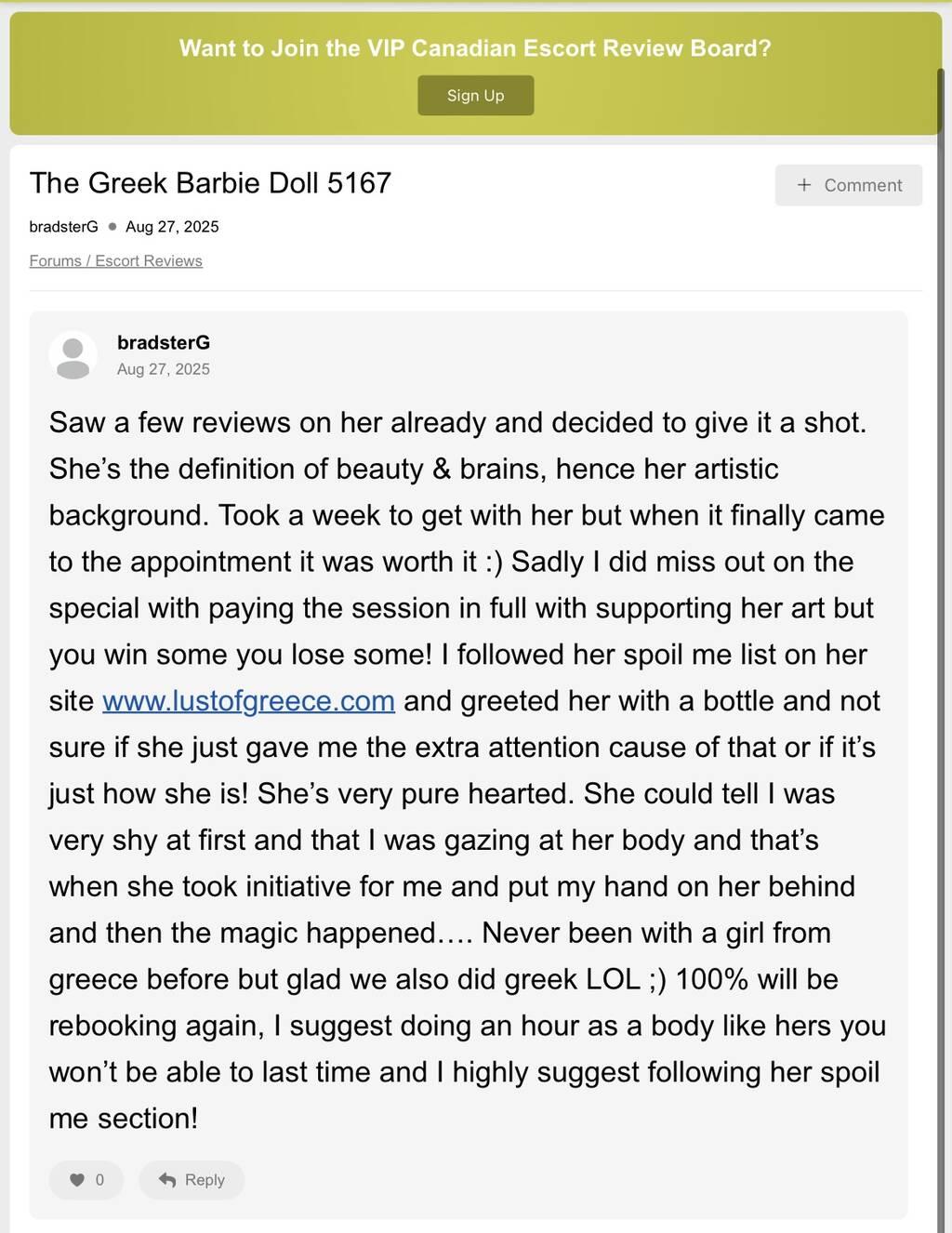Viewport: 952px width, 1233px height.
Task: Click the post timestamp below the bold username
Action: click(x=164, y=369)
